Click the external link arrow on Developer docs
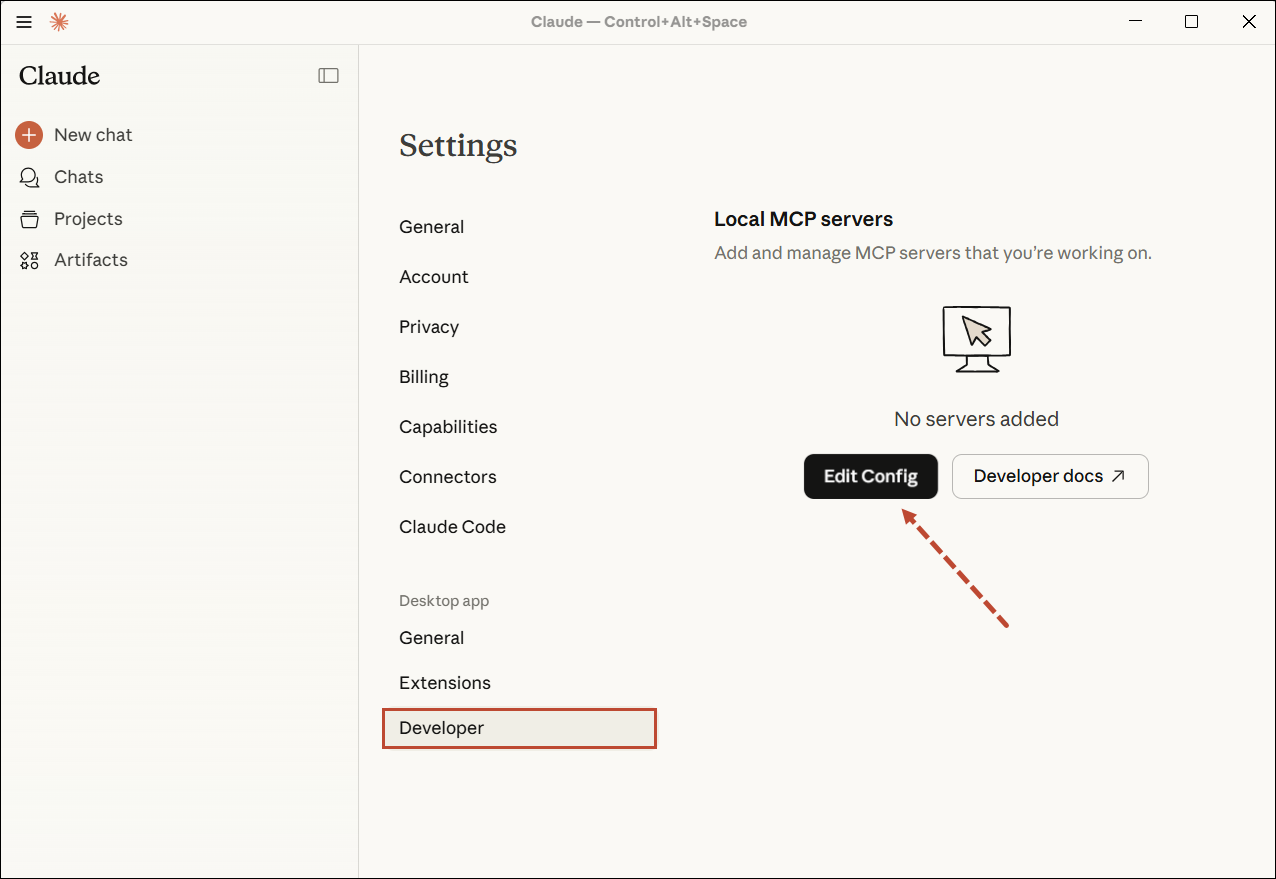 tap(1118, 476)
